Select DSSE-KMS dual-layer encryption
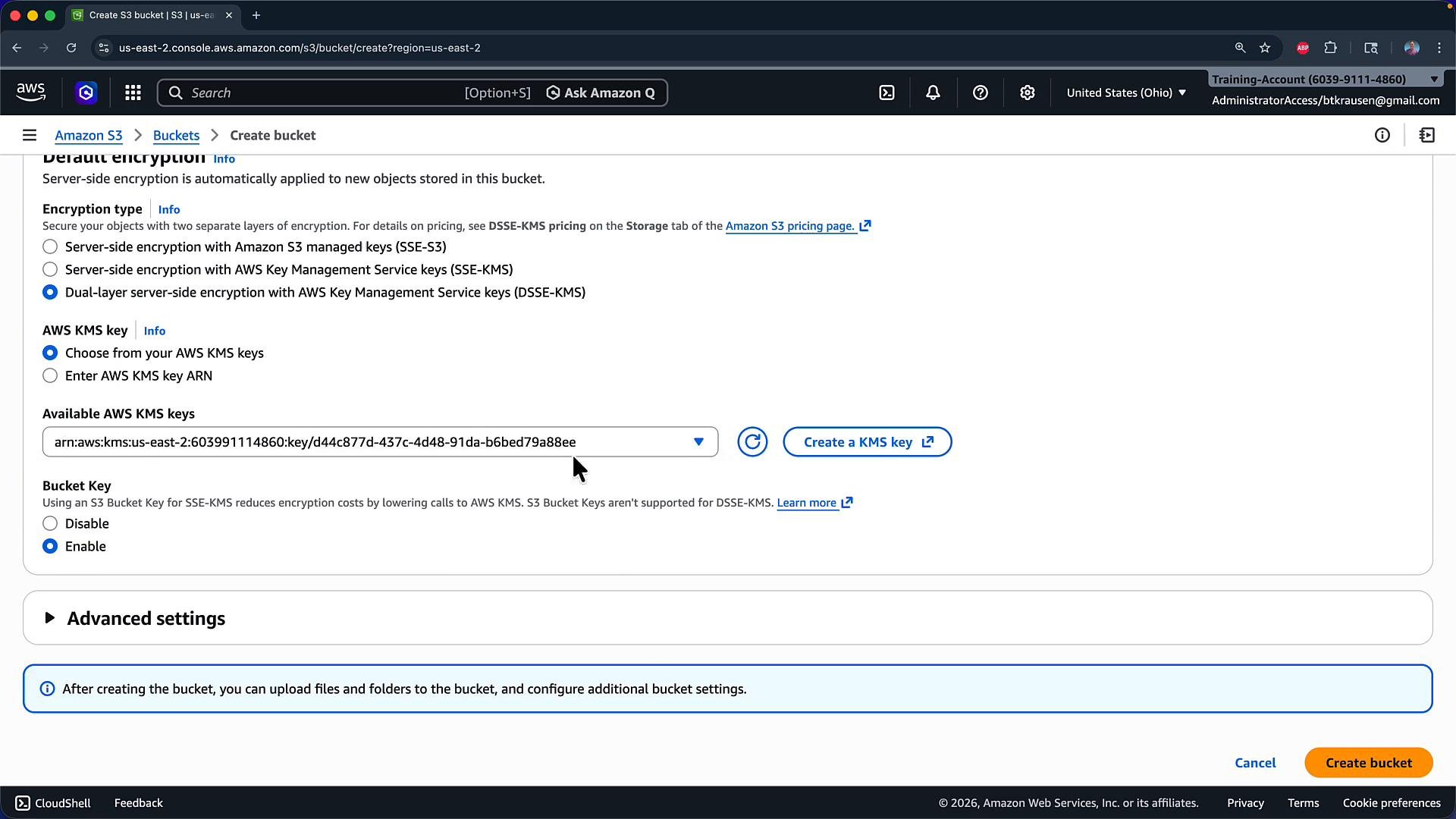Viewport: 1456px width, 819px height. pos(50,292)
